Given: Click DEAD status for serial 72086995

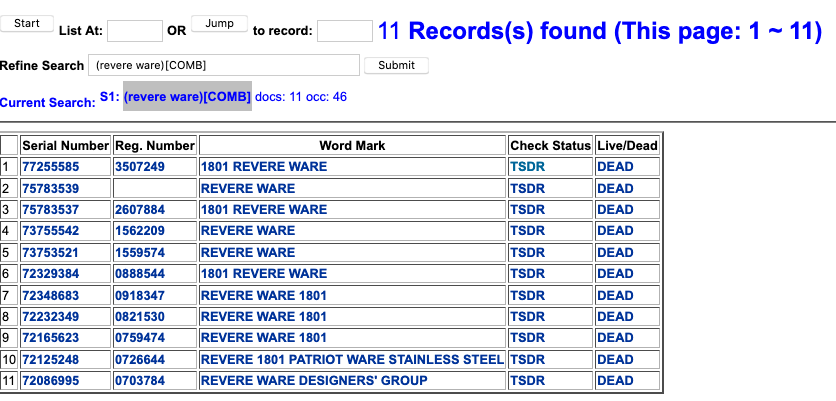Looking at the screenshot, I should point(615,381).
